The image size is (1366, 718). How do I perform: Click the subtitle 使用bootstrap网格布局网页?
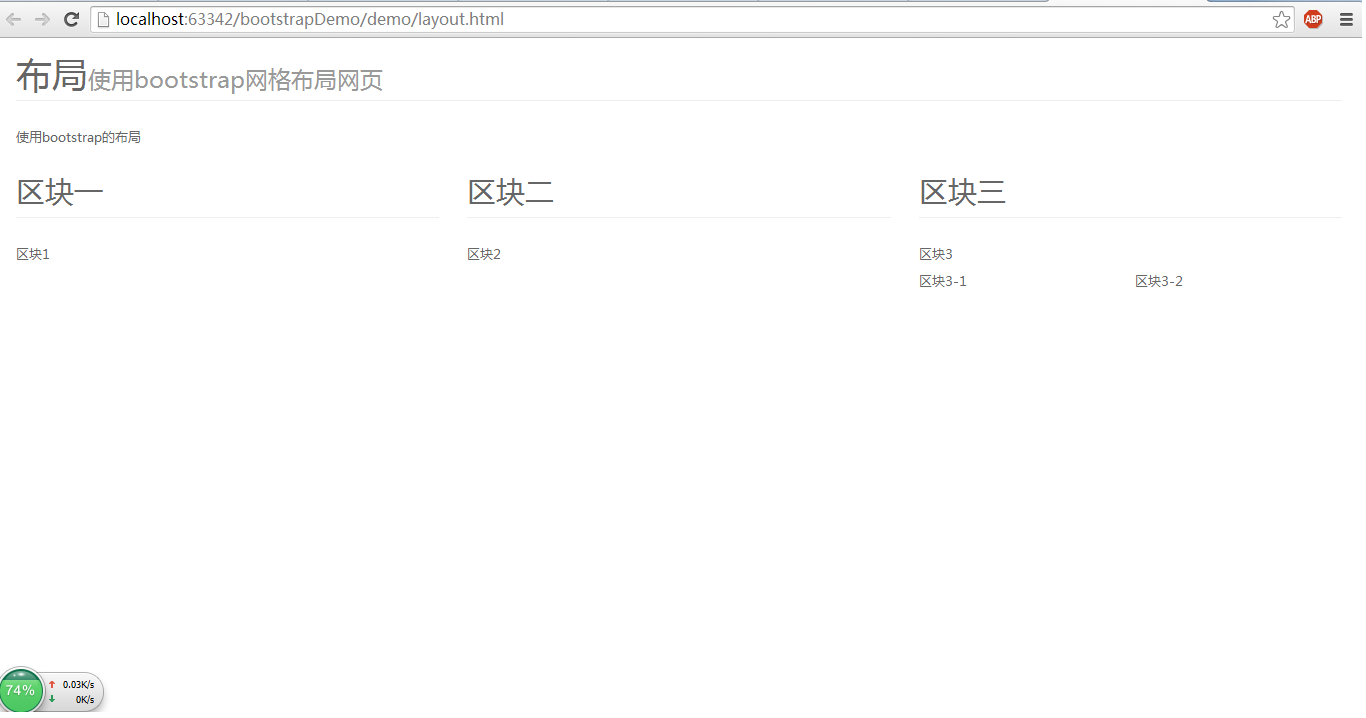coord(236,81)
